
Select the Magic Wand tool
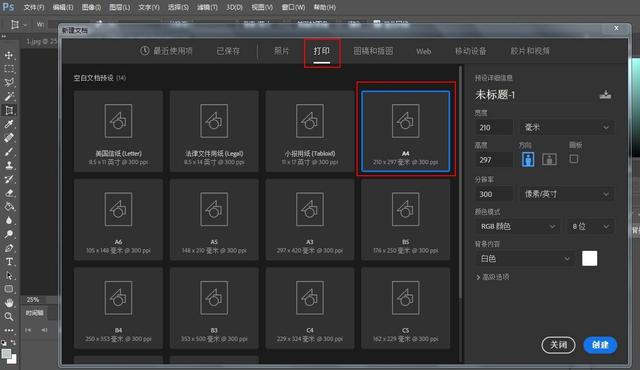[9, 96]
